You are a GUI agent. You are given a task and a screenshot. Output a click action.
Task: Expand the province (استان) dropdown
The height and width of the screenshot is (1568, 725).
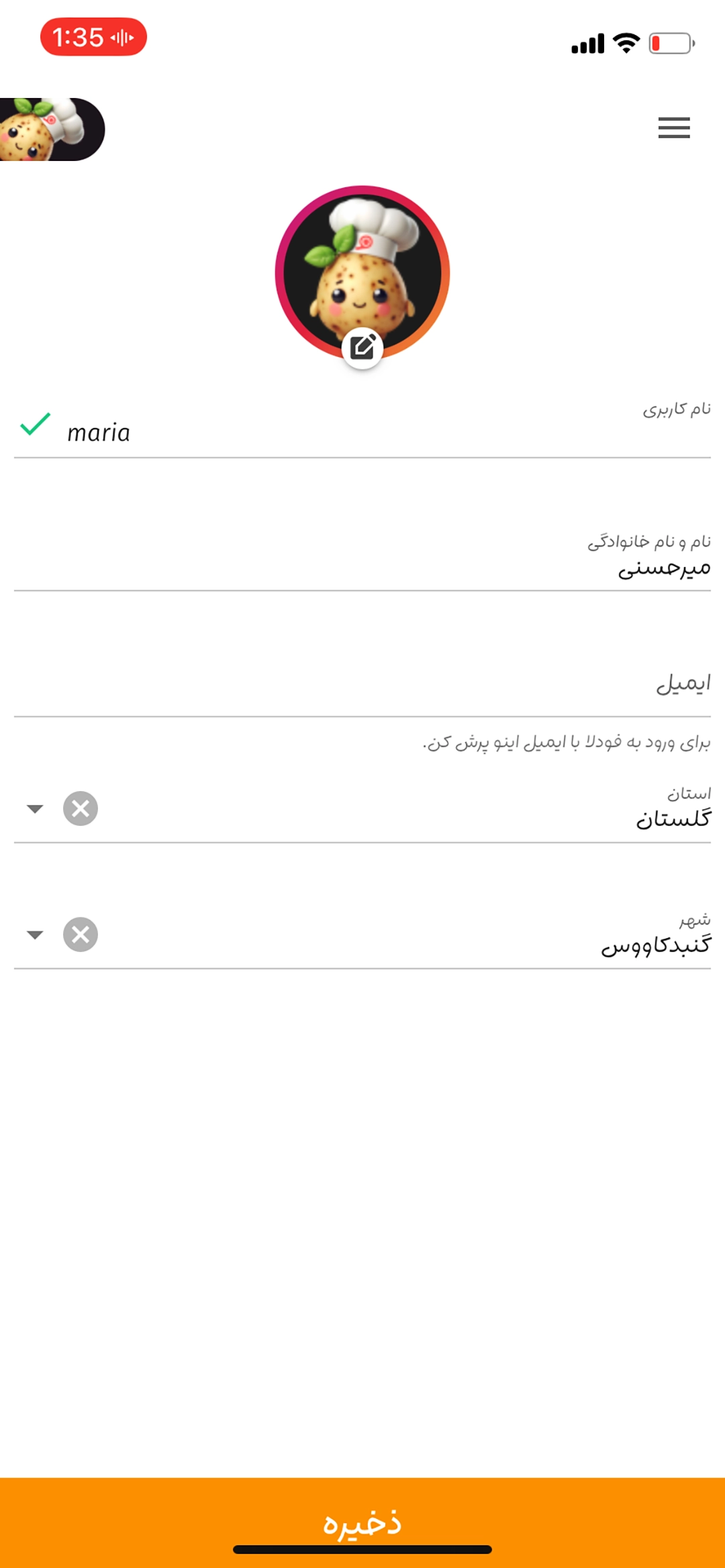coord(35,809)
